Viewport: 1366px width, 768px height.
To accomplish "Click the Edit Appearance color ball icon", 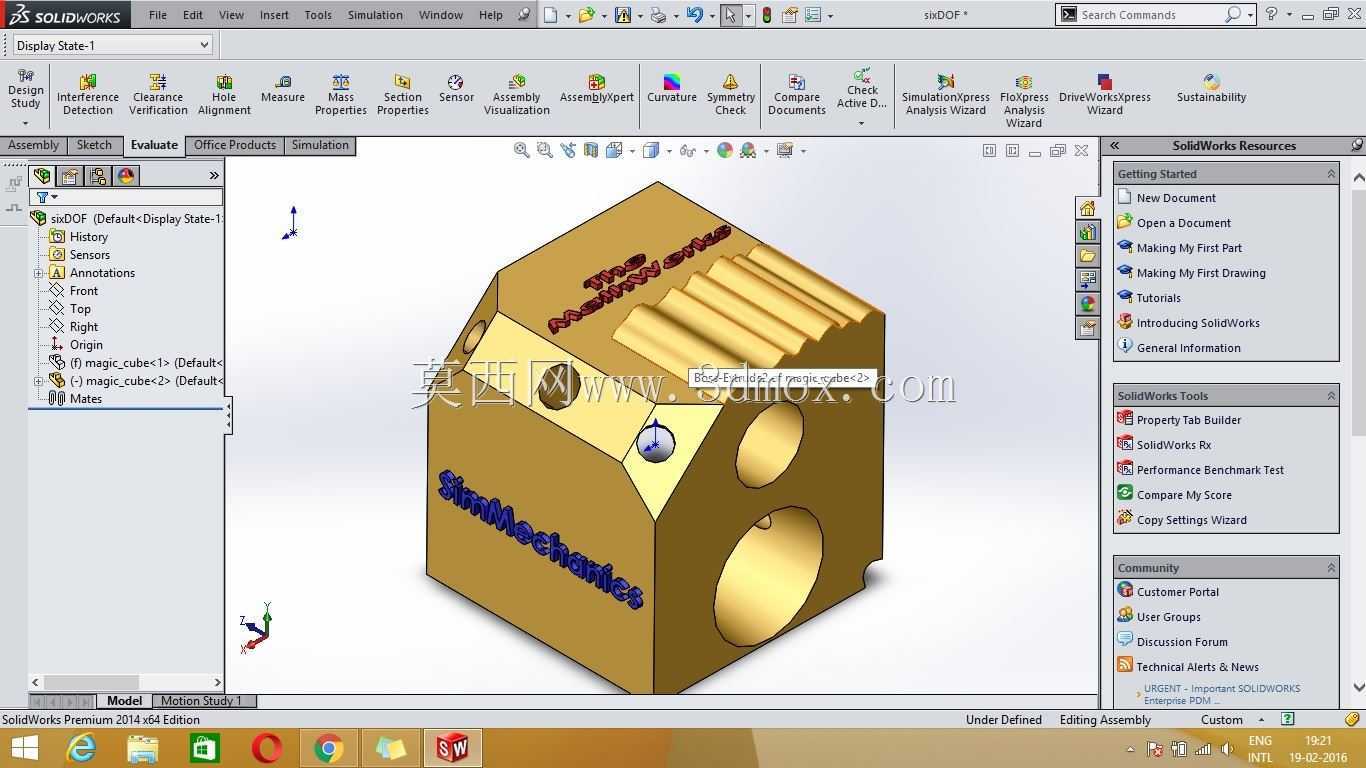I will point(725,150).
